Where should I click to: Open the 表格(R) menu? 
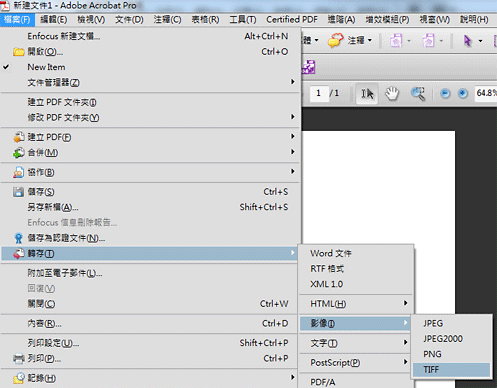pyautogui.click(x=205, y=20)
